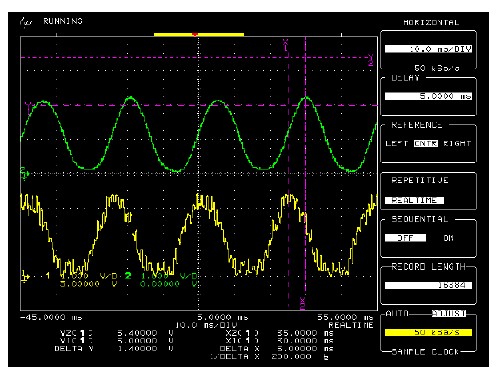Image resolution: width=499 pixels, height=376 pixels.
Task: Click the 55.0000 ms right time label
Action: 345,317
